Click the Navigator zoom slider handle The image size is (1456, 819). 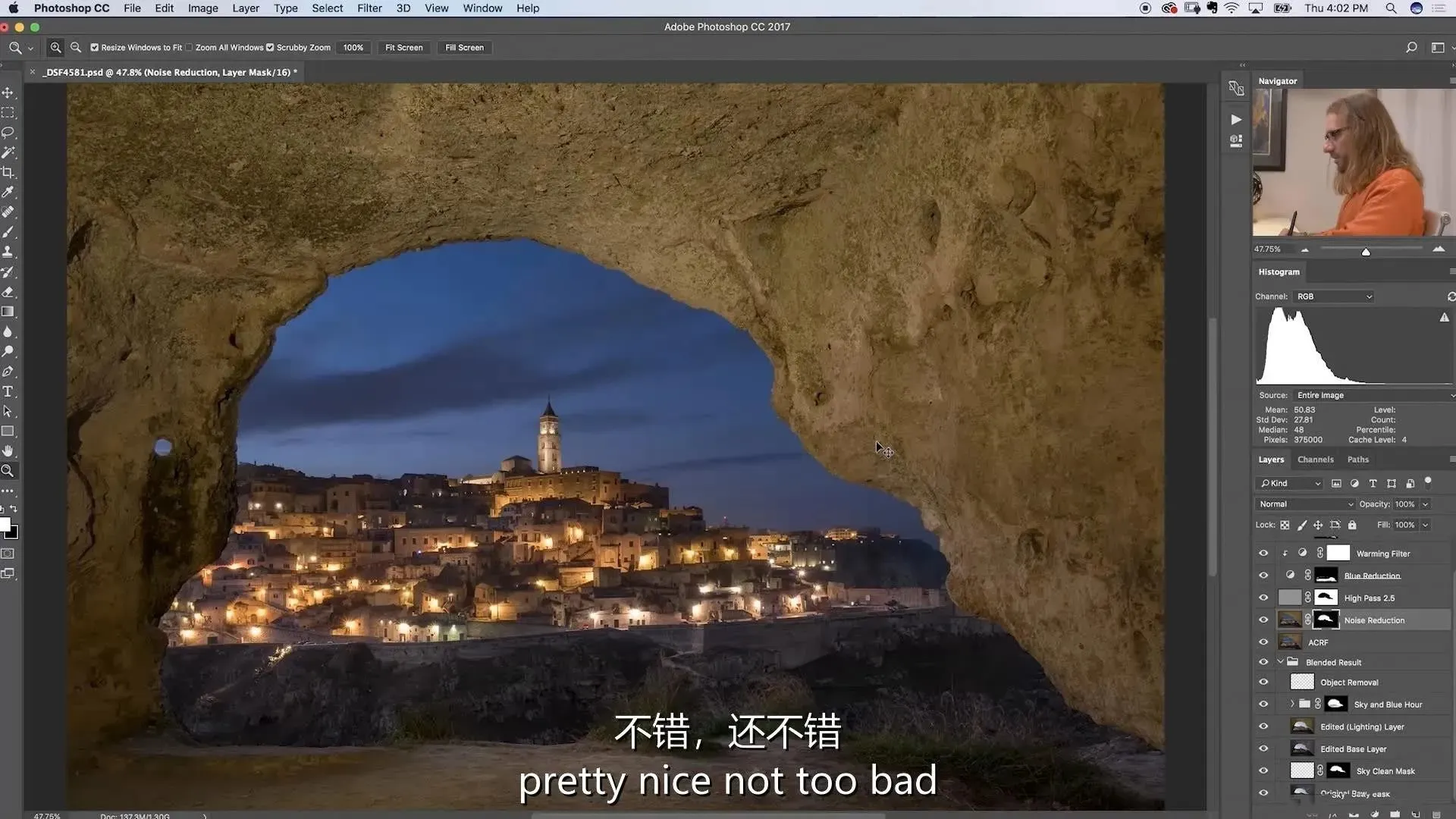(1366, 252)
